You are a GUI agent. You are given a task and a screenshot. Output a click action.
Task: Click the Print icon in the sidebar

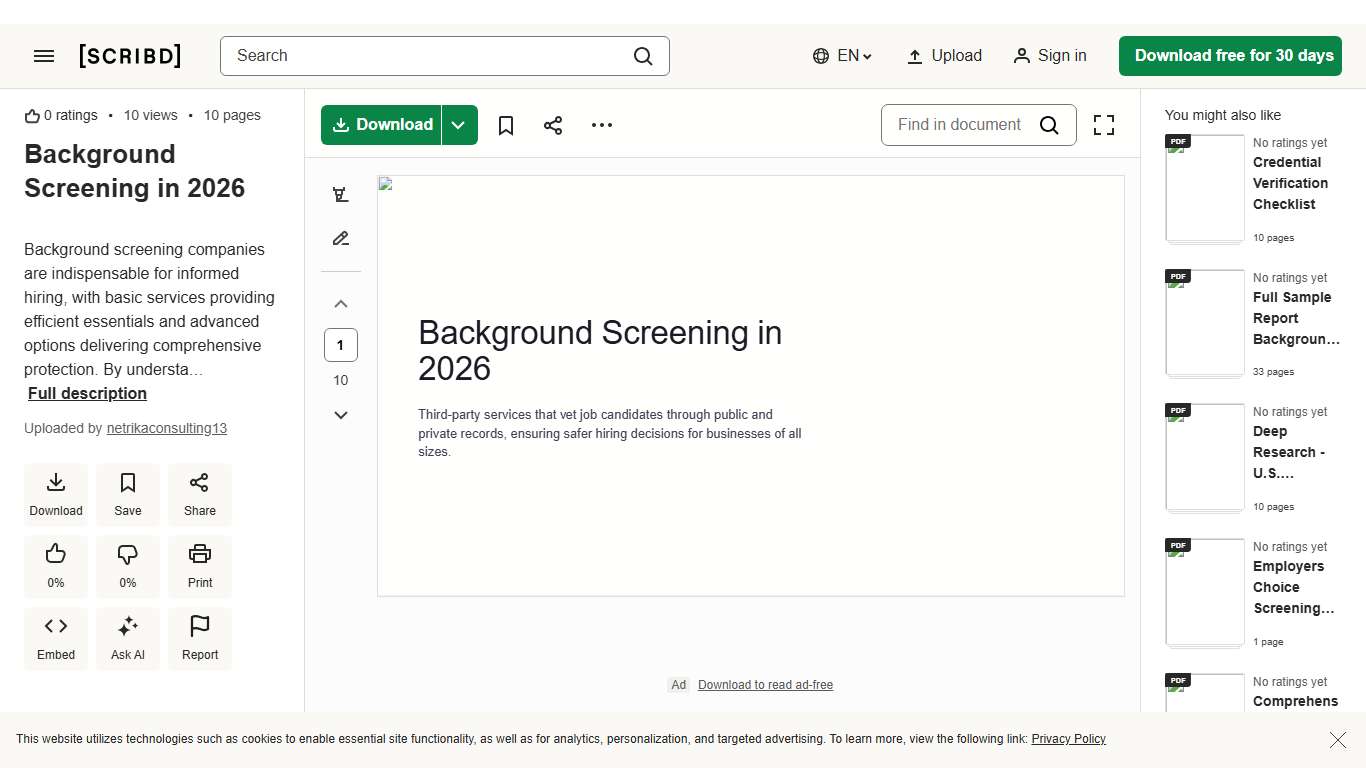199,566
